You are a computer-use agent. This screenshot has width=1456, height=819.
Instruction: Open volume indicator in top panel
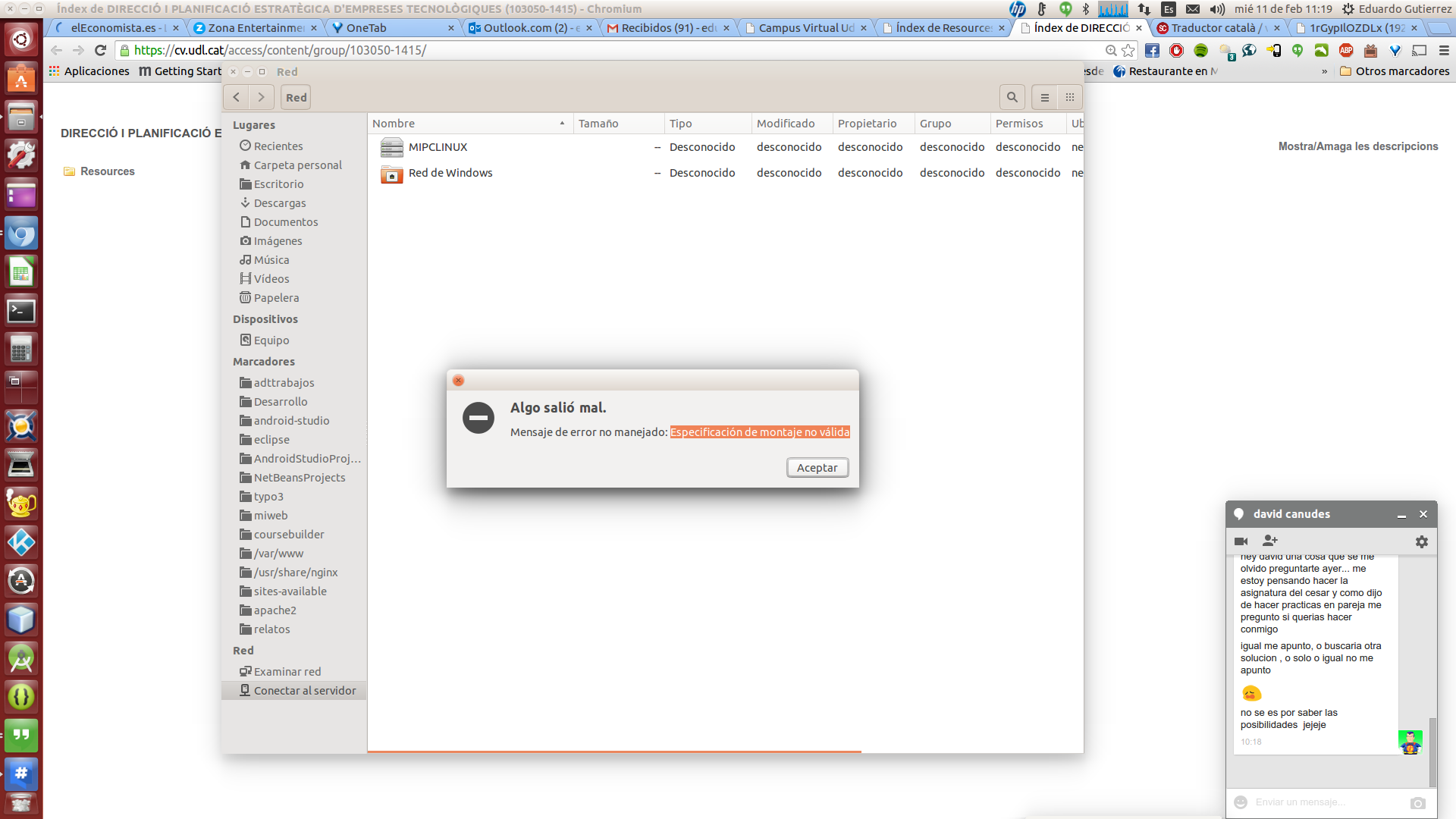pos(1217,9)
